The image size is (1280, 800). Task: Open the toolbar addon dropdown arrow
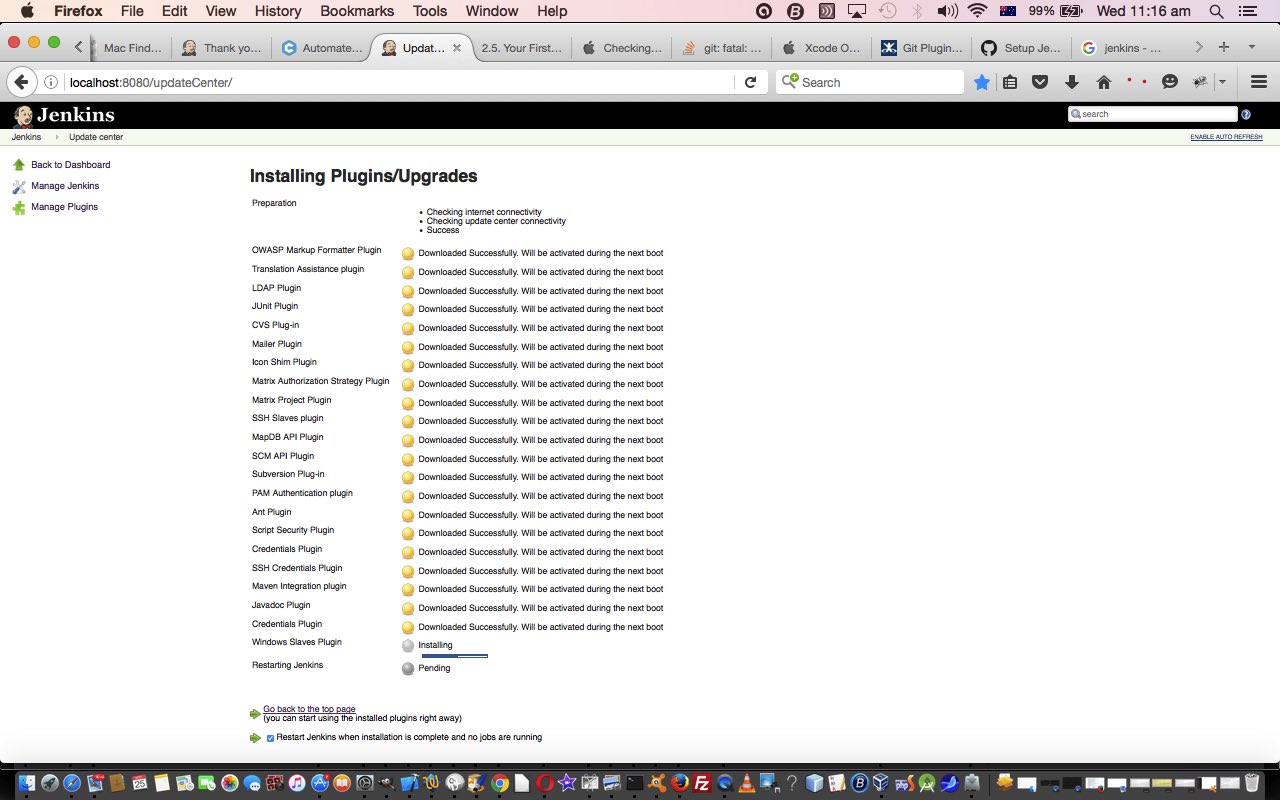1222,82
